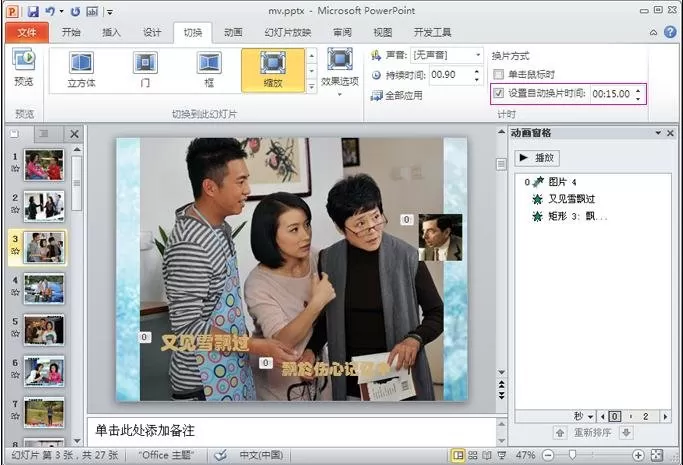Viewport: 683px width, 465px height.
Task: Toggle the 单击鼠标时 checkbox
Action: 498,74
